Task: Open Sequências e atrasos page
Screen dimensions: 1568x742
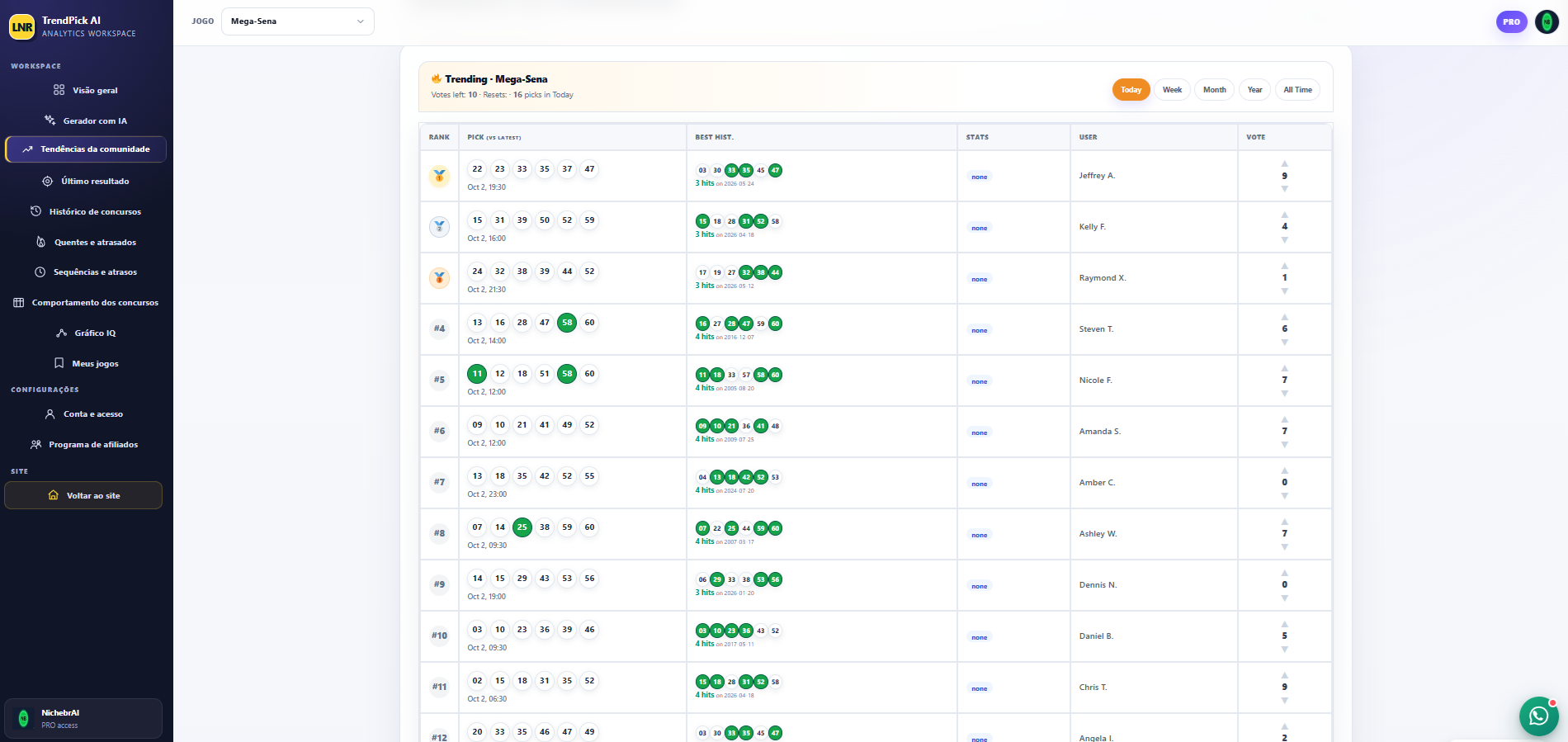Action: (86, 272)
